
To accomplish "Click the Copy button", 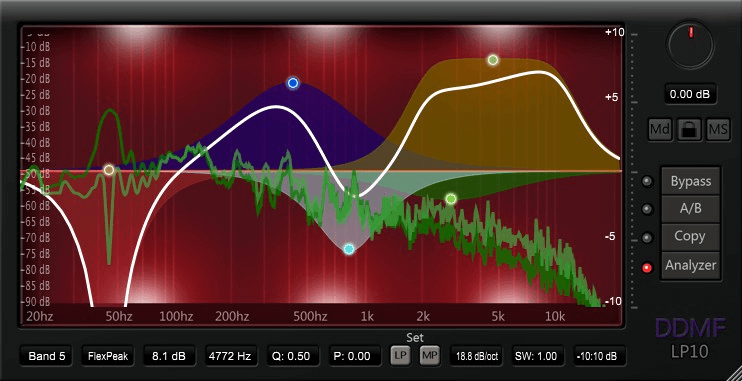I will [x=691, y=237].
